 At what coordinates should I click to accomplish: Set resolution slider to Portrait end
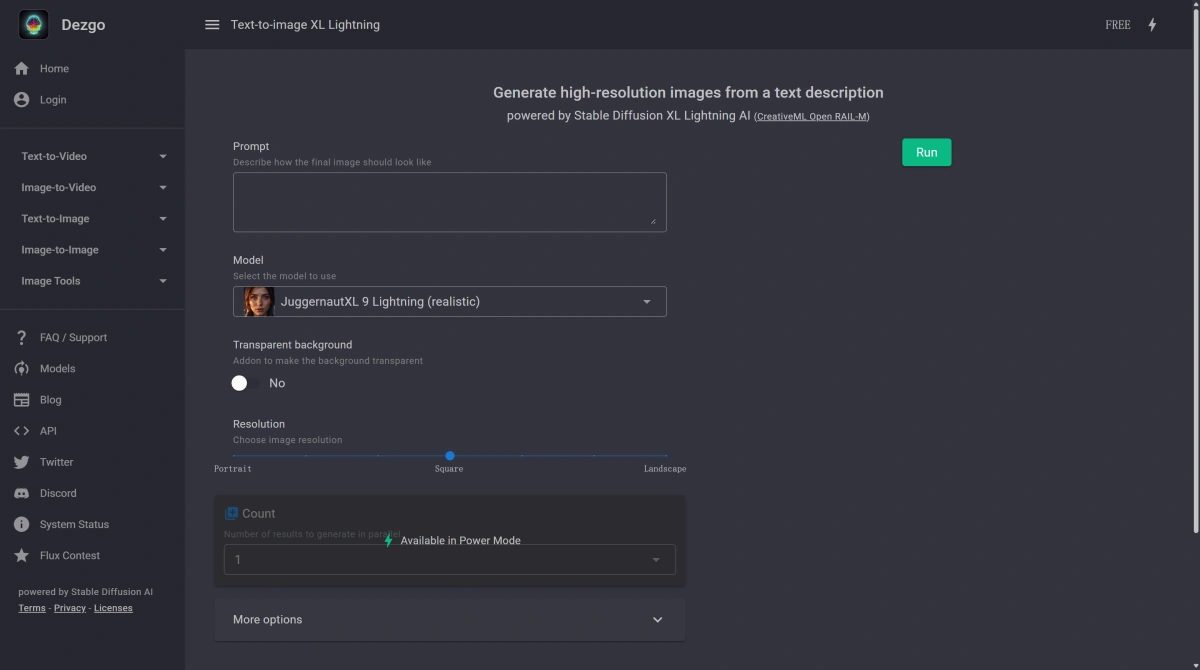pyautogui.click(x=234, y=456)
